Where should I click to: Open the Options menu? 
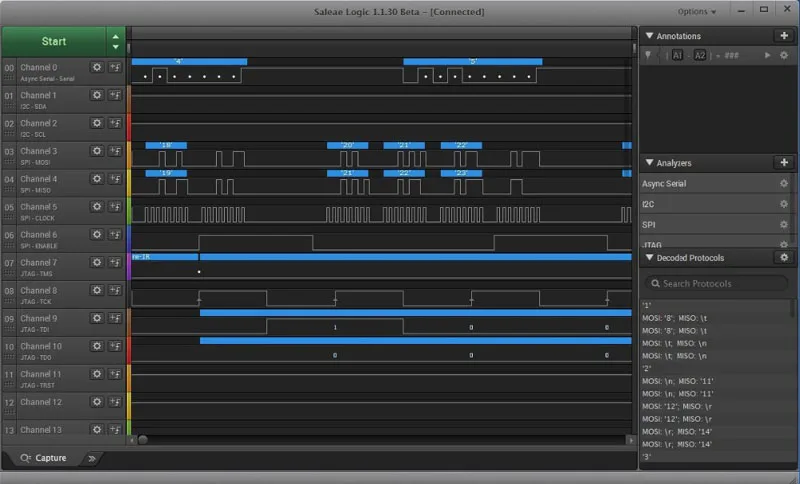(696, 11)
